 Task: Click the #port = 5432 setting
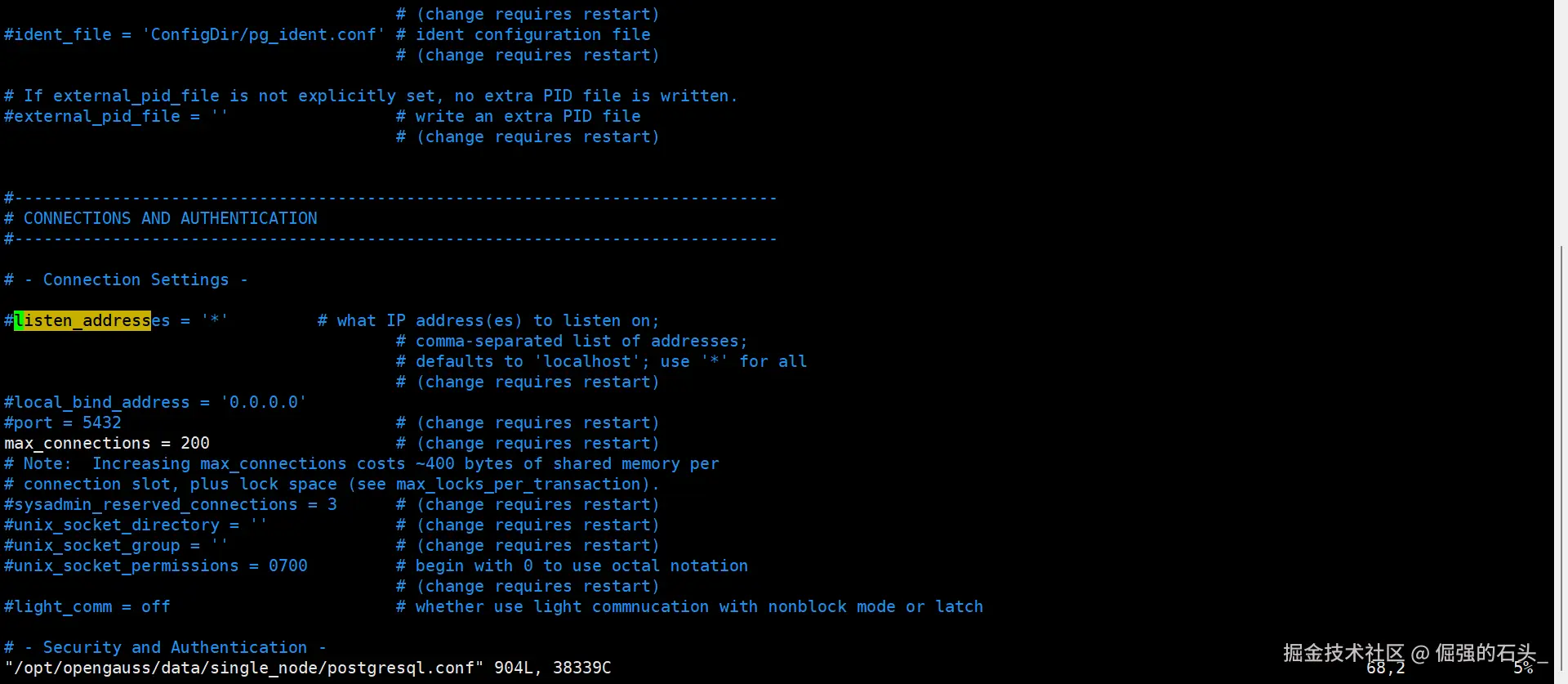click(63, 422)
